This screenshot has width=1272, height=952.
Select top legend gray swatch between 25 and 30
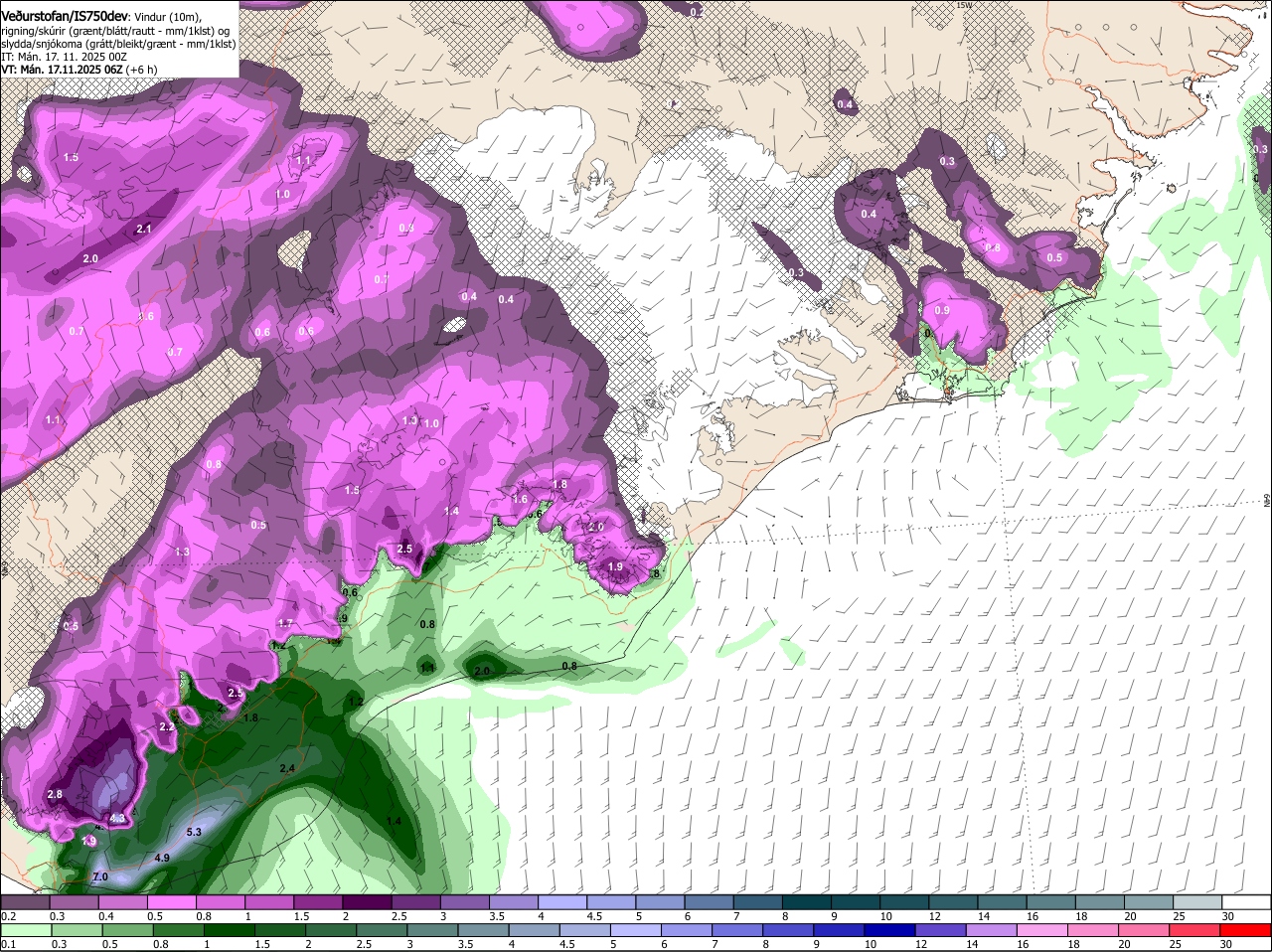tap(1197, 902)
